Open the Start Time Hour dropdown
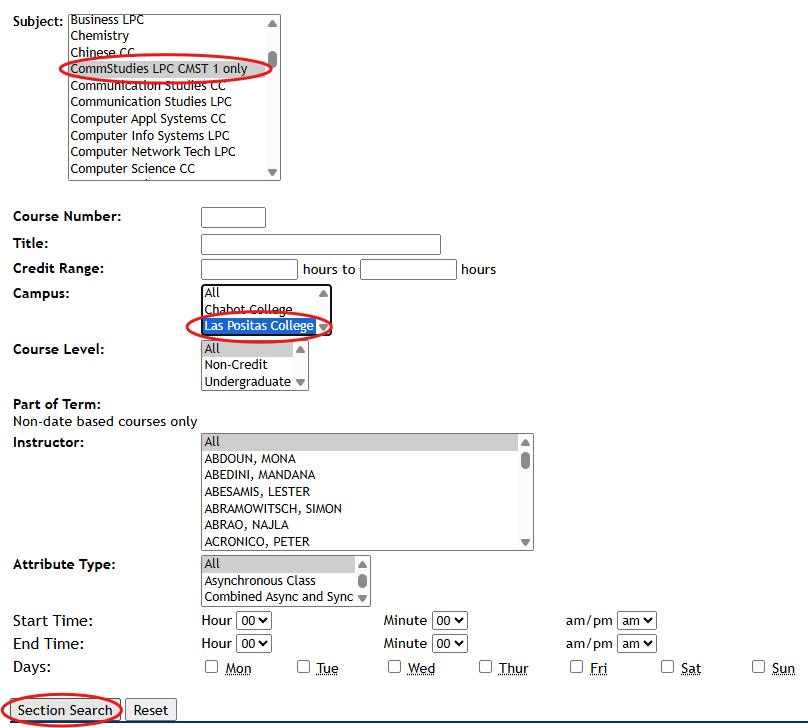Image resolution: width=808 pixels, height=728 pixels. [x=254, y=621]
